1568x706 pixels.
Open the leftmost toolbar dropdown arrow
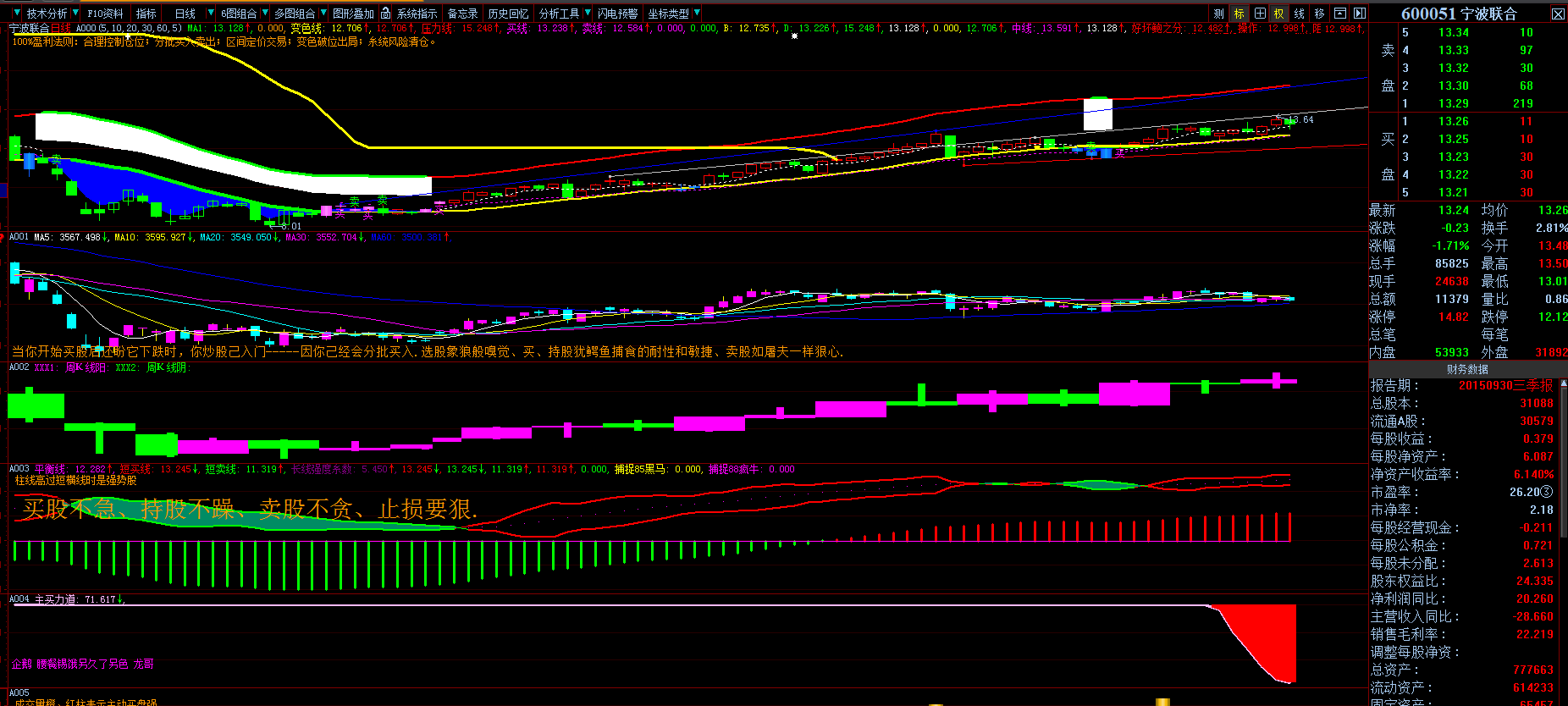tap(17, 13)
